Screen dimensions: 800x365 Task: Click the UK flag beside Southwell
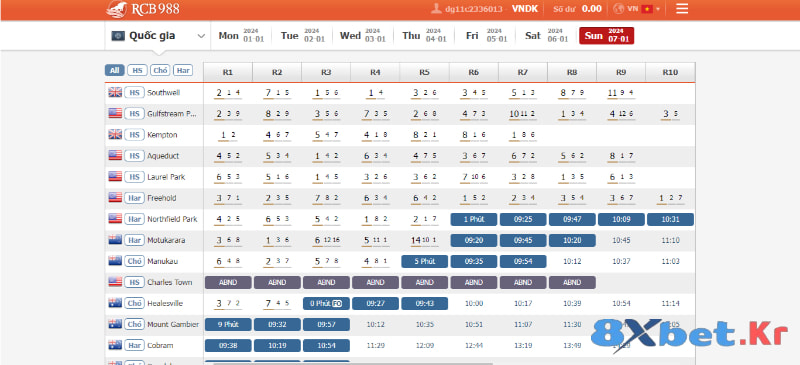point(115,92)
